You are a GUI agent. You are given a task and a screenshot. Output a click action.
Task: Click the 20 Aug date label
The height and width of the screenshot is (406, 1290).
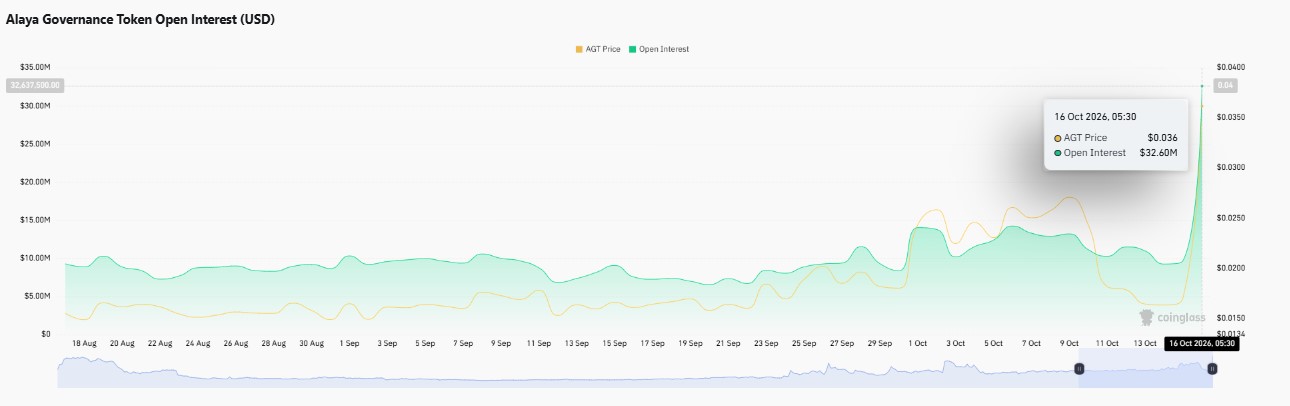(122, 343)
